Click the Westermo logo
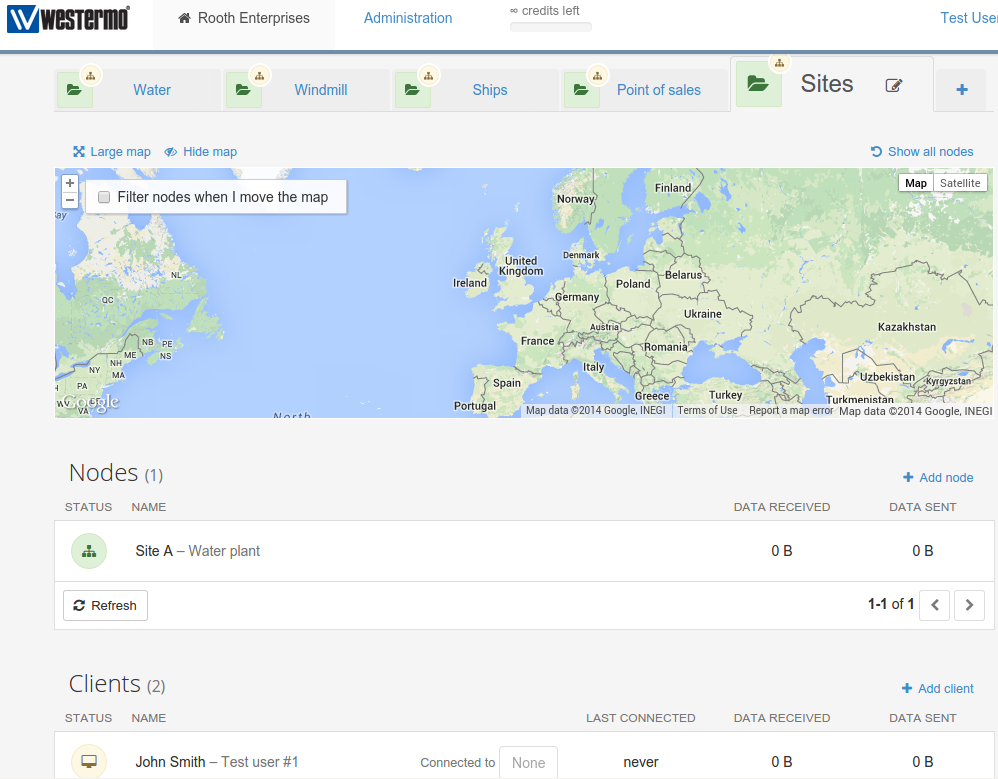Screen dimensions: 998x779 68,18
